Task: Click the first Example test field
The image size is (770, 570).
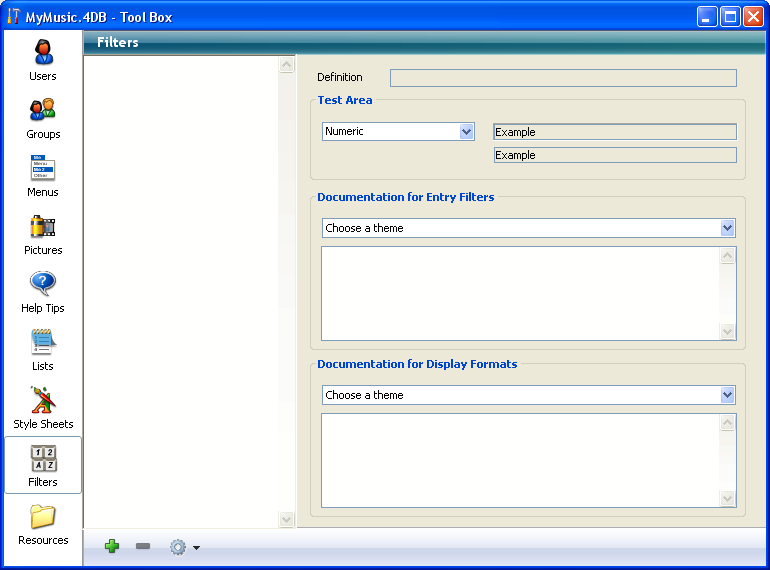Action: point(615,132)
